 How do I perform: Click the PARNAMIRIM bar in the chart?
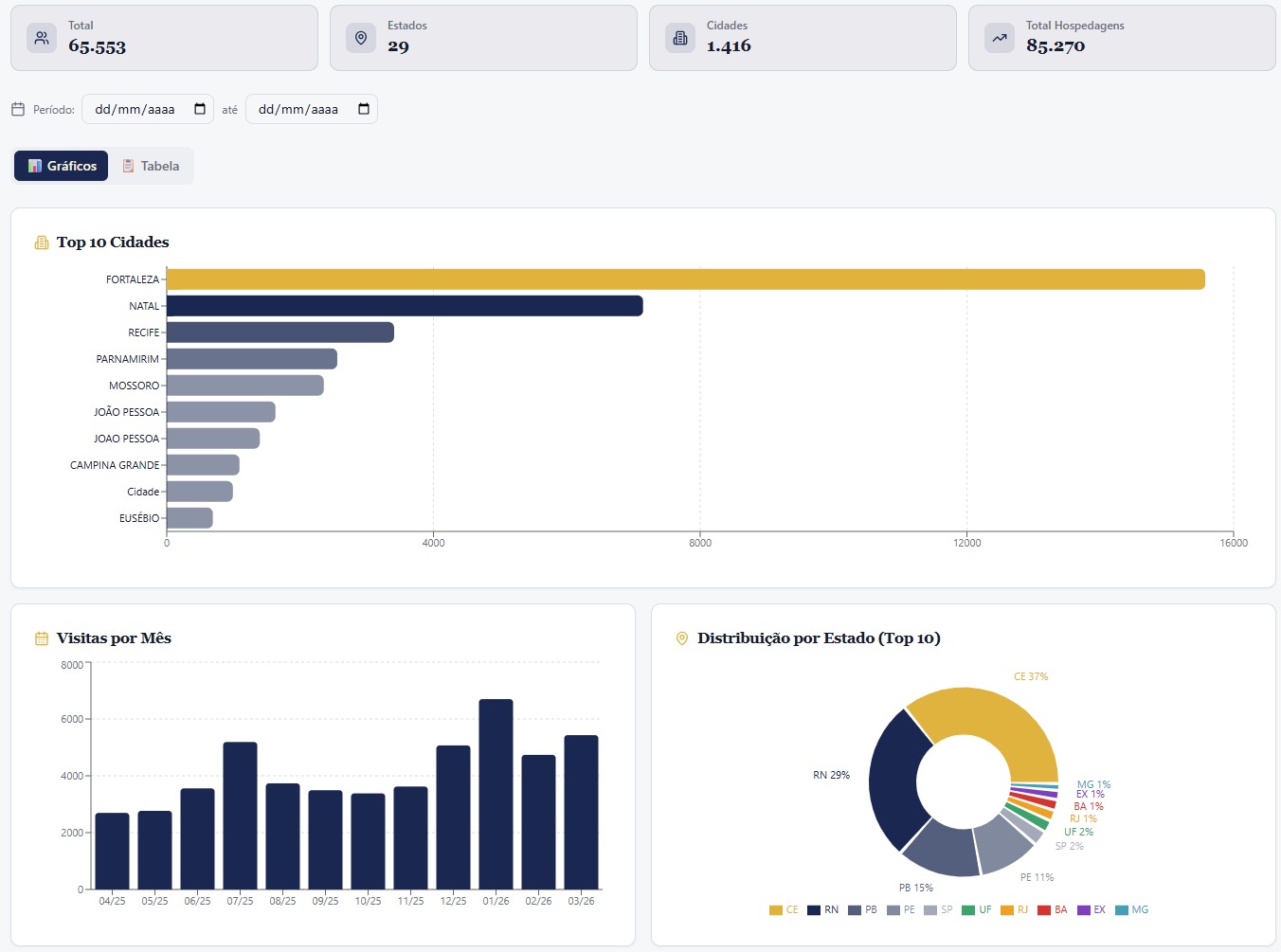coord(252,359)
